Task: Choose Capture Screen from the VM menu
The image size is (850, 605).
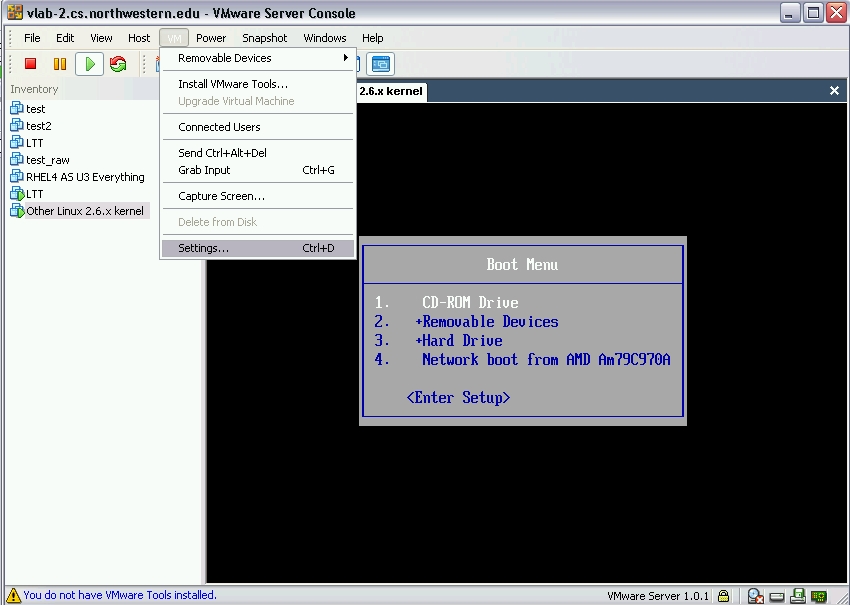Action: [258, 196]
